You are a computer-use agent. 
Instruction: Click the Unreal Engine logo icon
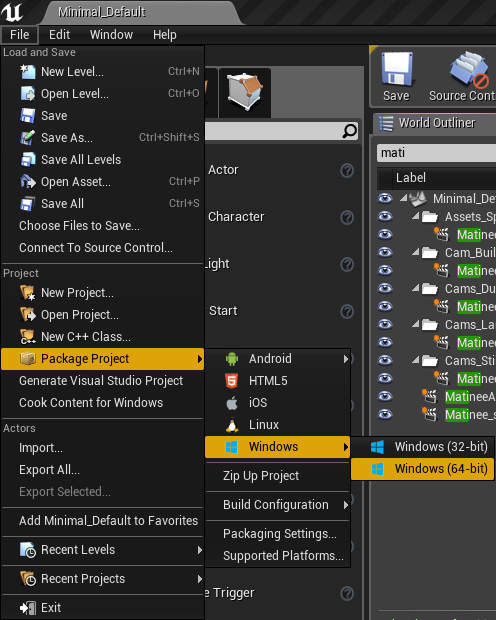11,12
